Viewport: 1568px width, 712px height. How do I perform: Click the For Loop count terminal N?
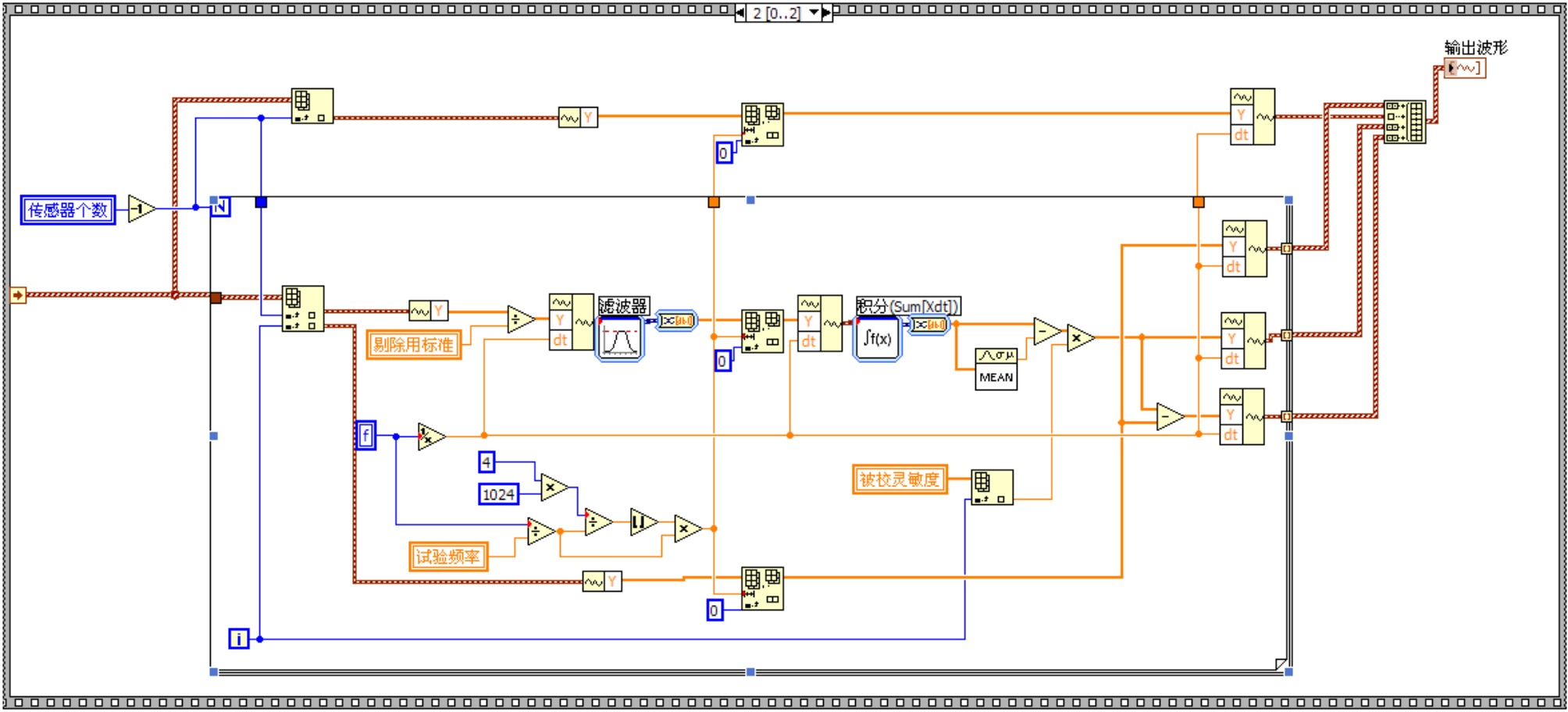tap(220, 207)
